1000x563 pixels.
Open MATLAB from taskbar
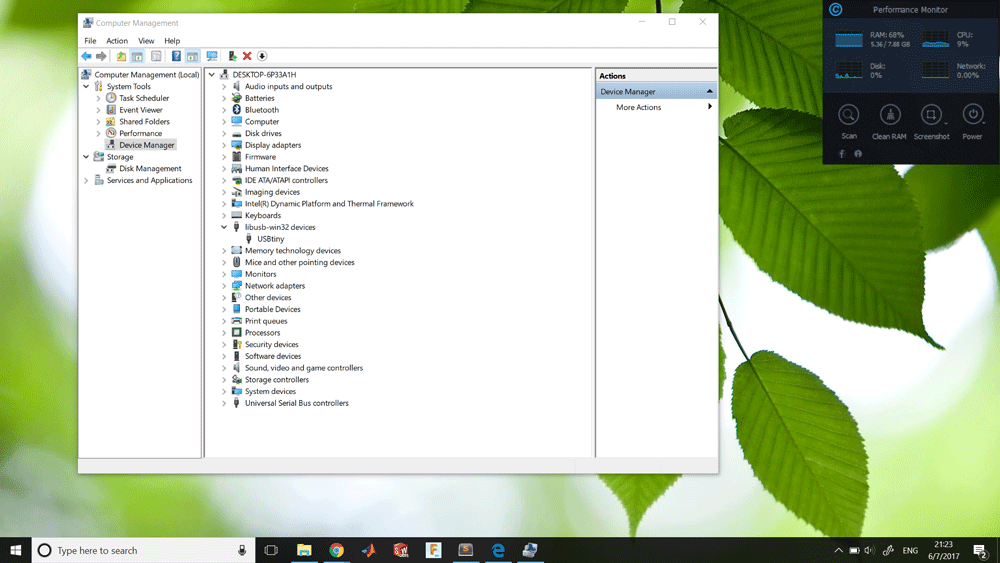(369, 550)
